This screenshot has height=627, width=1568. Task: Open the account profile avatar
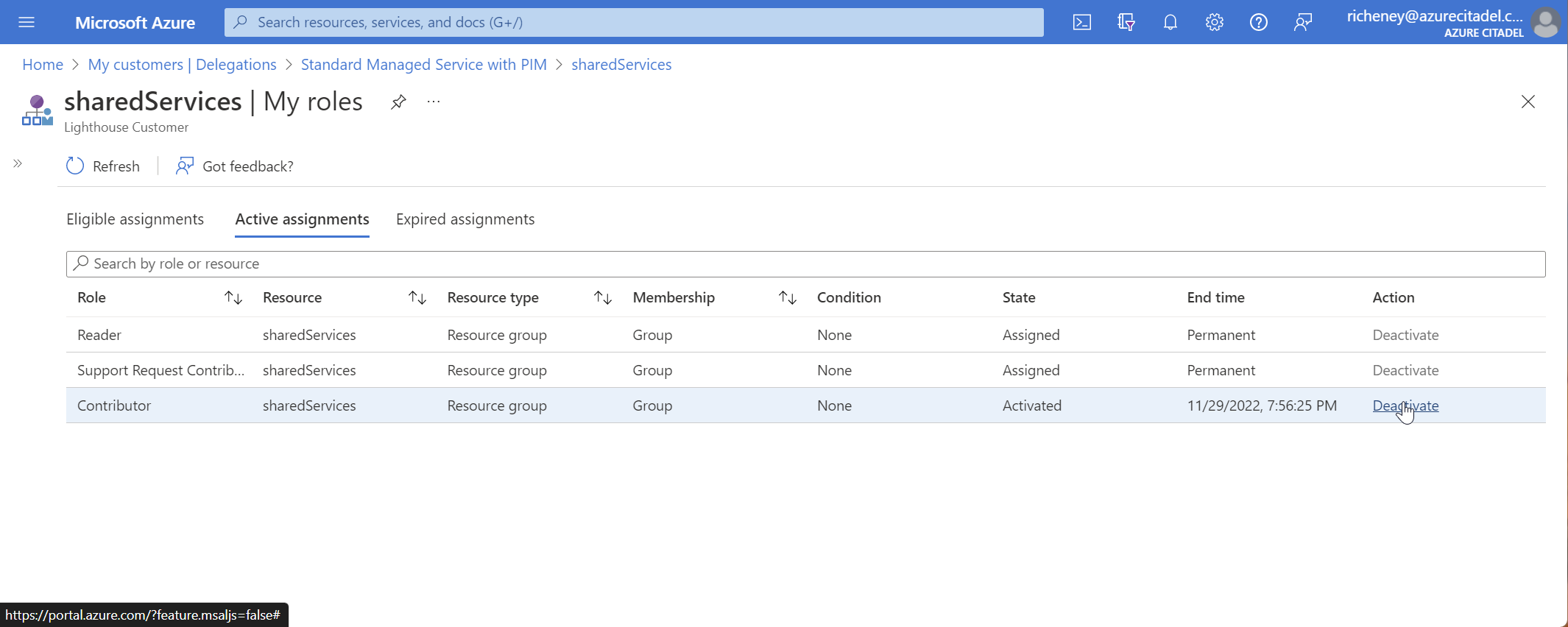click(1545, 22)
